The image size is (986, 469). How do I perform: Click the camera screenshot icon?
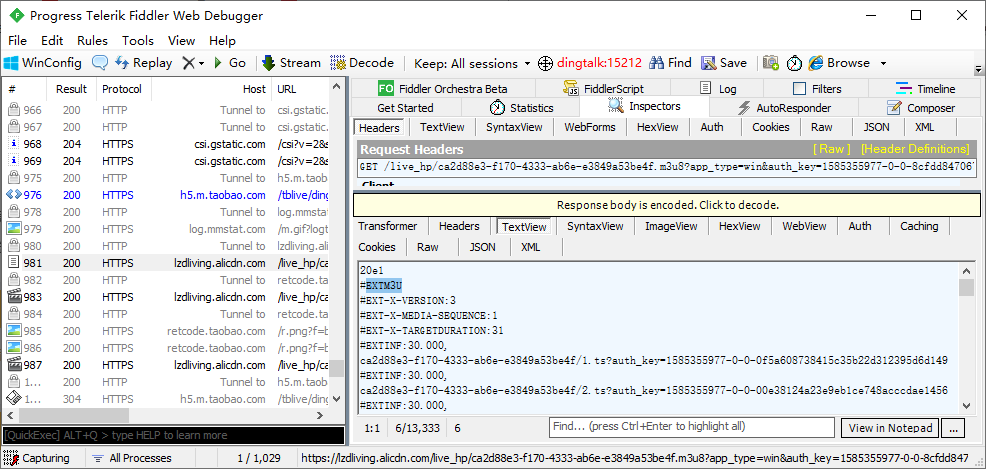pyautogui.click(x=771, y=63)
